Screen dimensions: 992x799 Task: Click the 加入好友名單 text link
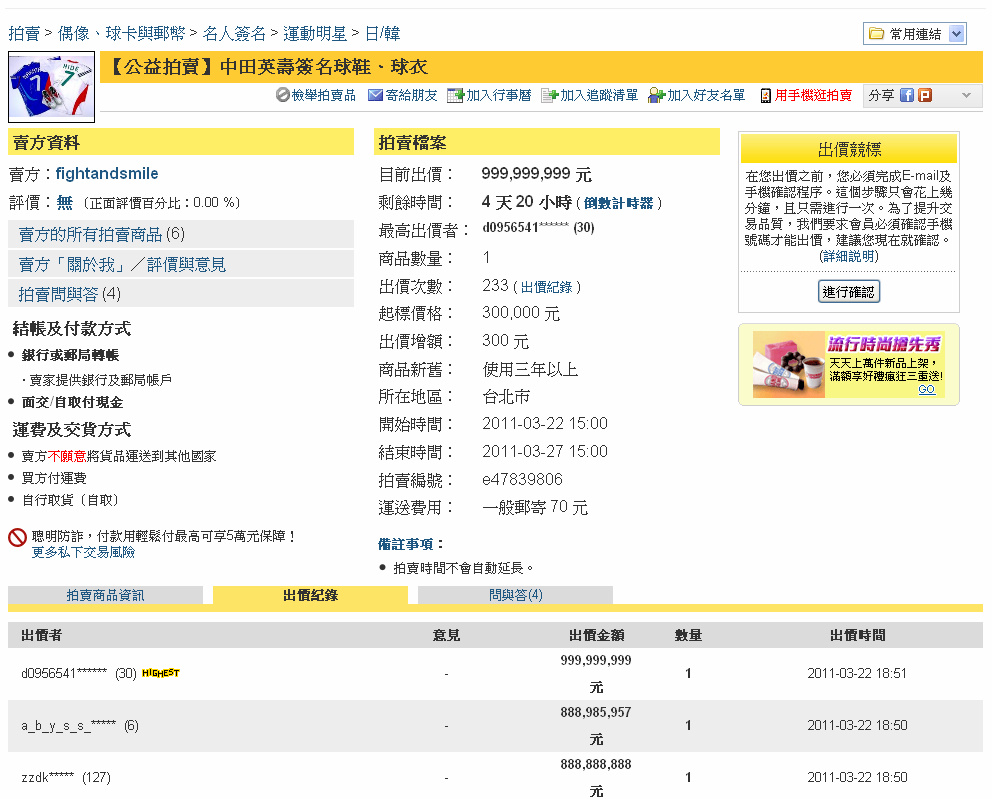[706, 96]
